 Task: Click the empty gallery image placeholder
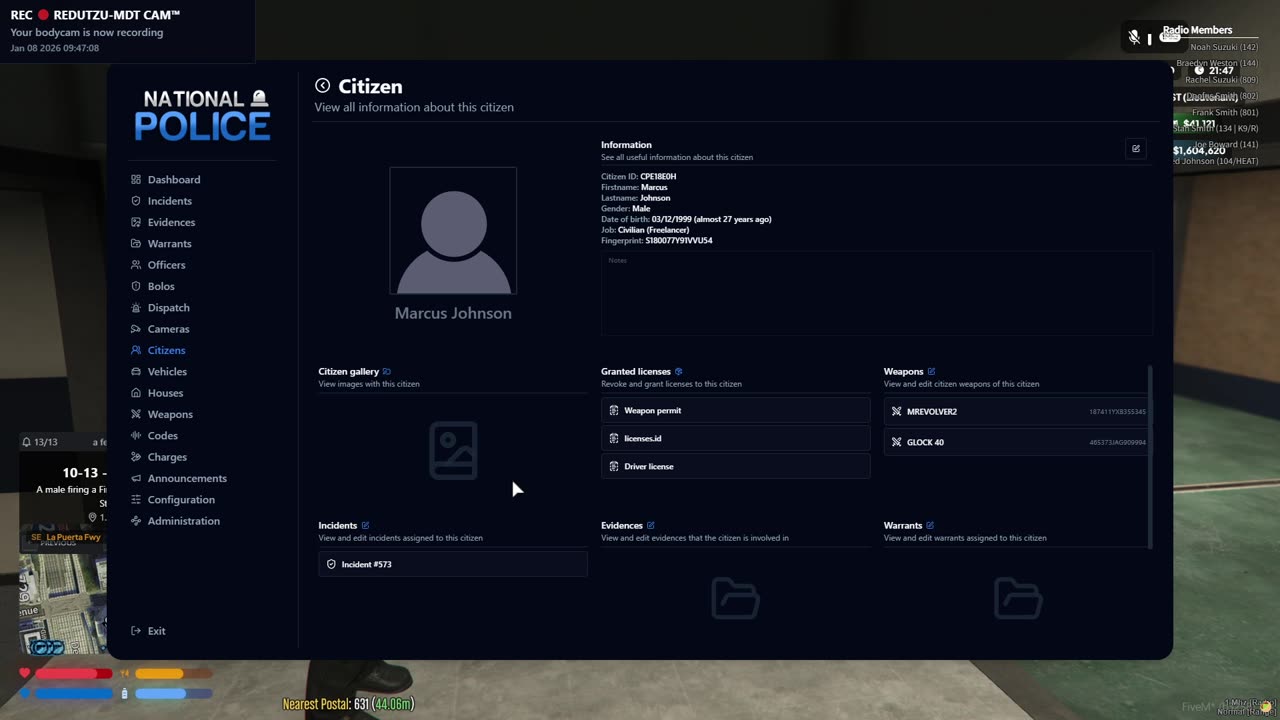point(453,450)
